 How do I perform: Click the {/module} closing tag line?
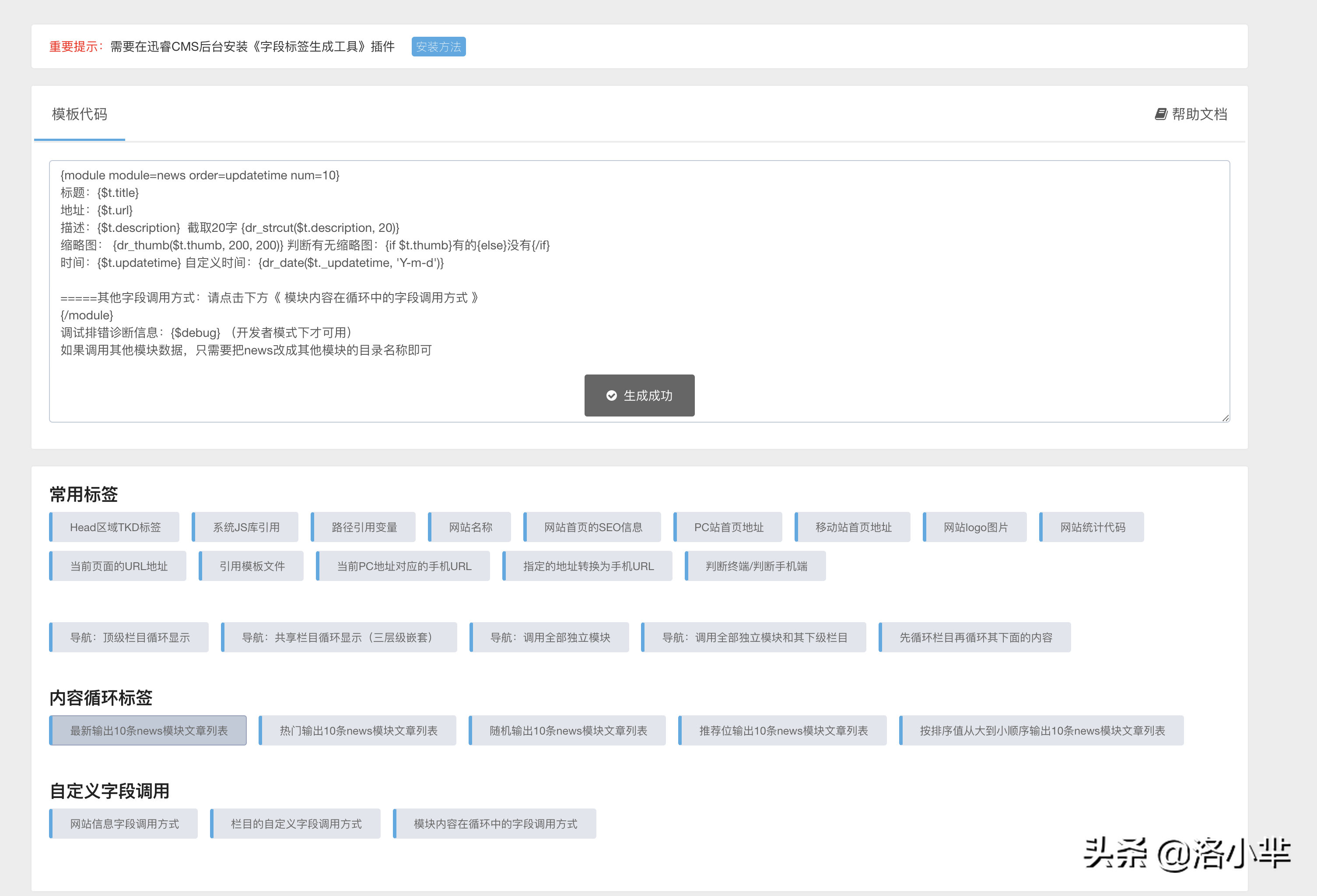point(87,315)
